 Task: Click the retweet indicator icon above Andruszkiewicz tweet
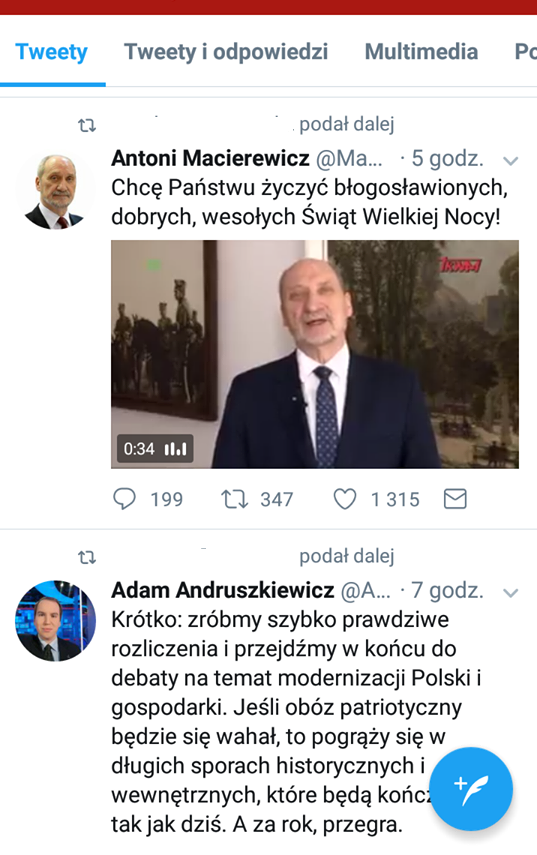(87, 557)
